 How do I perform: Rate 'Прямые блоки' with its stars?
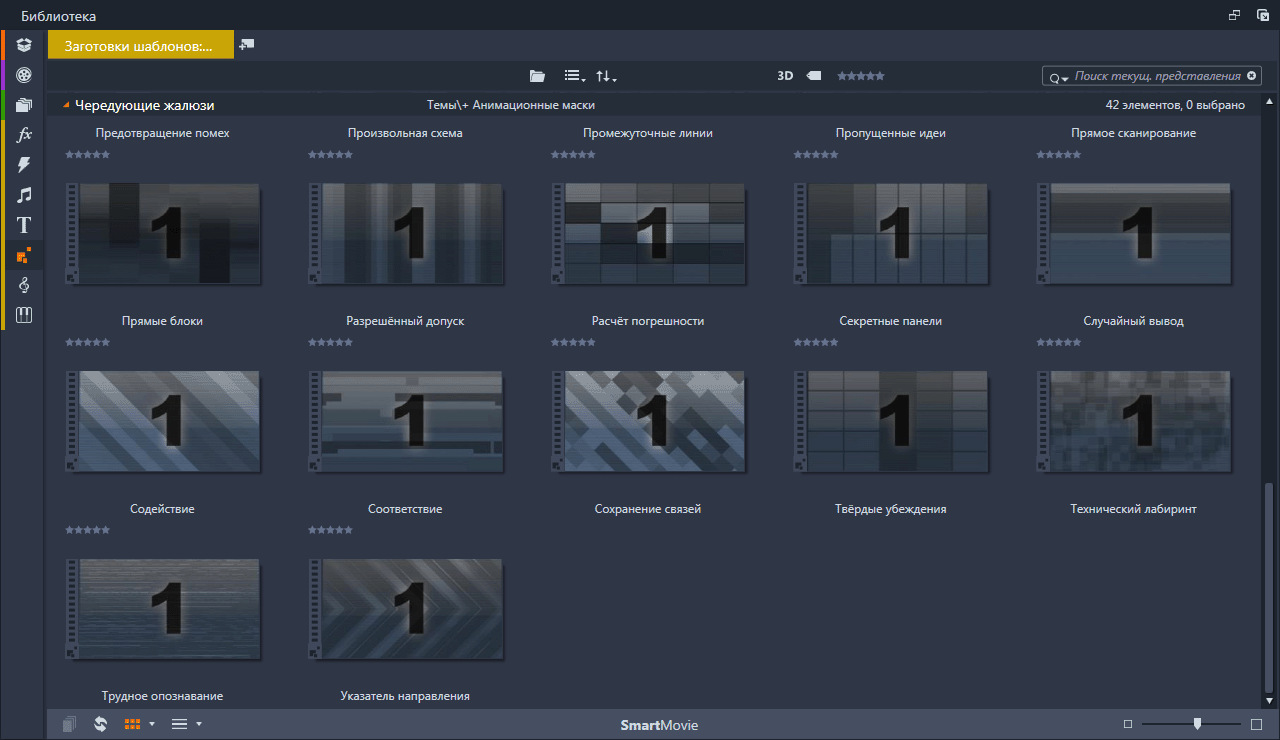[88, 343]
